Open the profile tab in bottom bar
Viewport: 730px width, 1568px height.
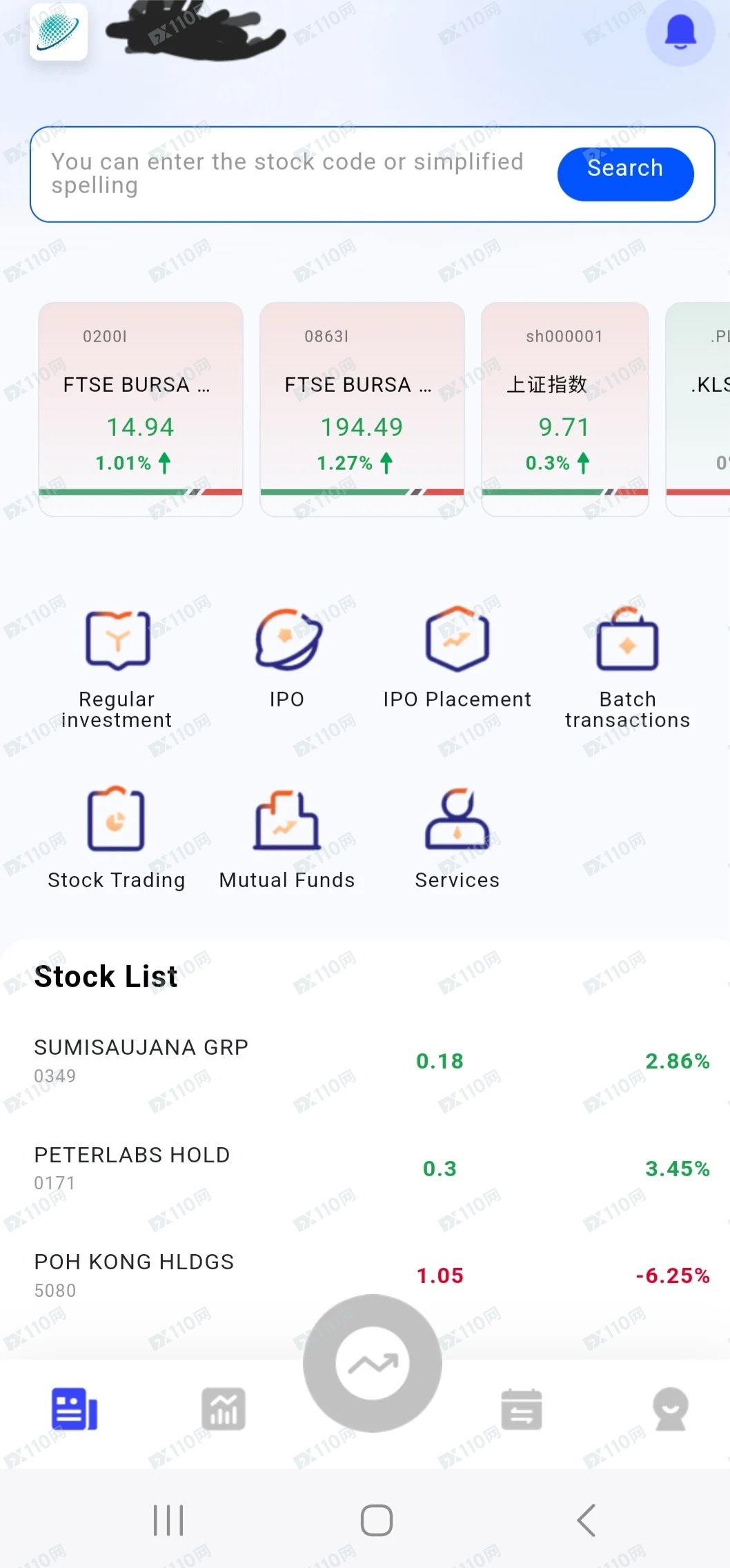[670, 1409]
